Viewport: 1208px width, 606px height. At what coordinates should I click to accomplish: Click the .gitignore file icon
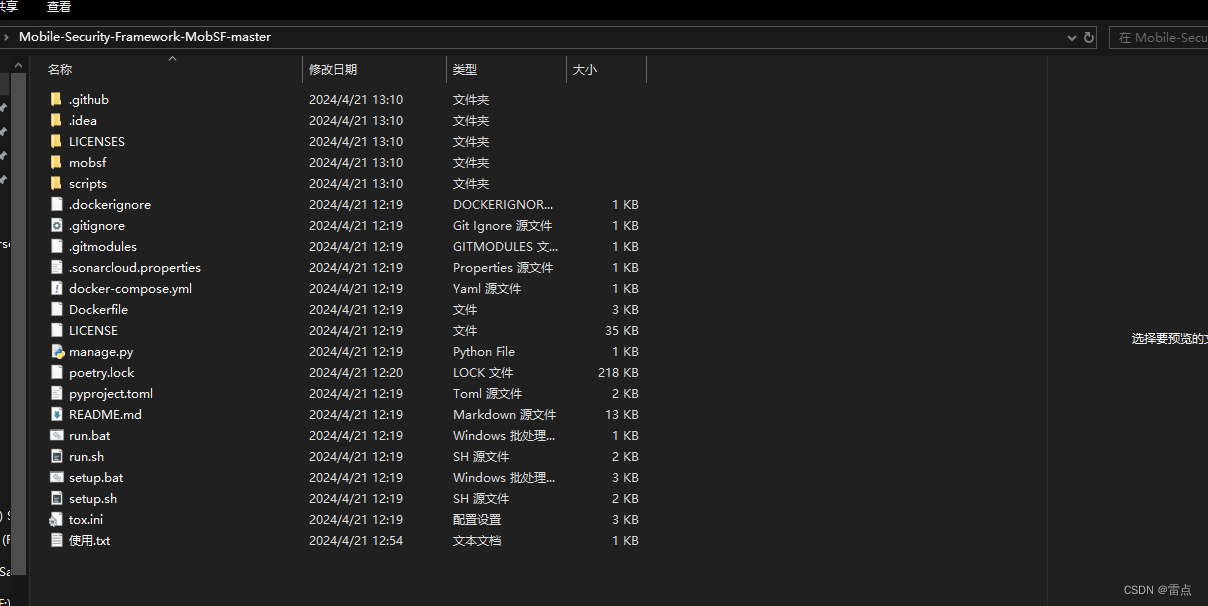click(56, 225)
